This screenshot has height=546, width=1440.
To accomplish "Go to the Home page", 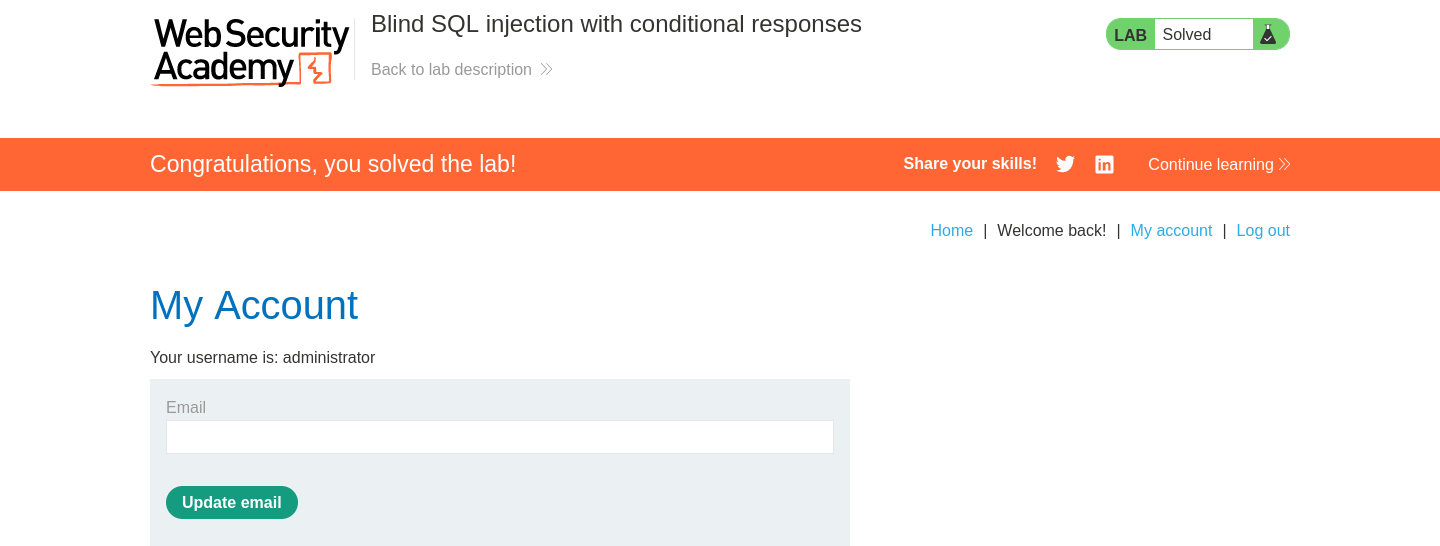I will pos(951,230).
